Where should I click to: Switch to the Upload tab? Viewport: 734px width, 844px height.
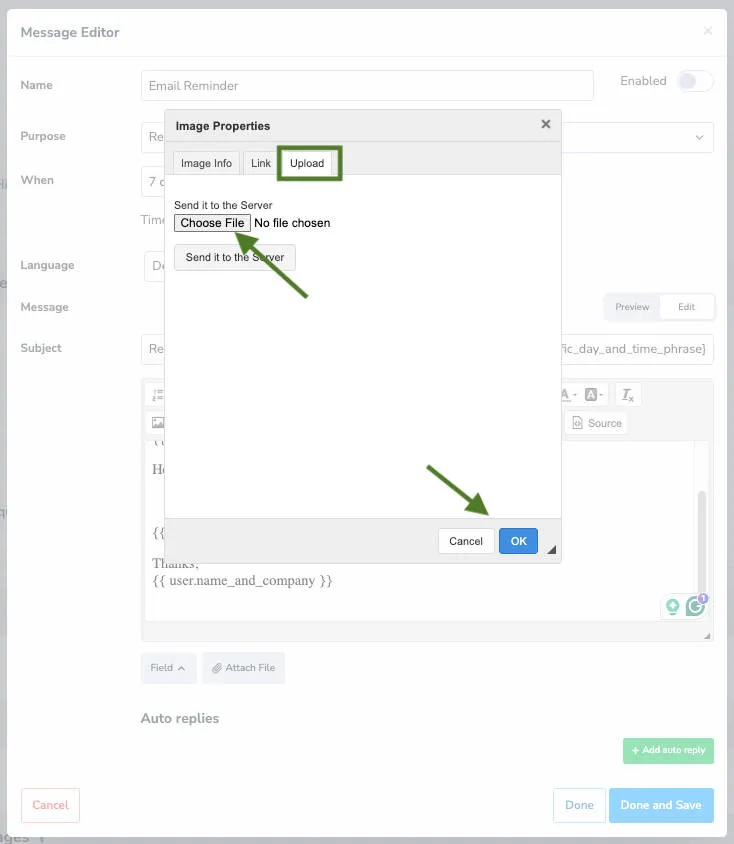(308, 163)
